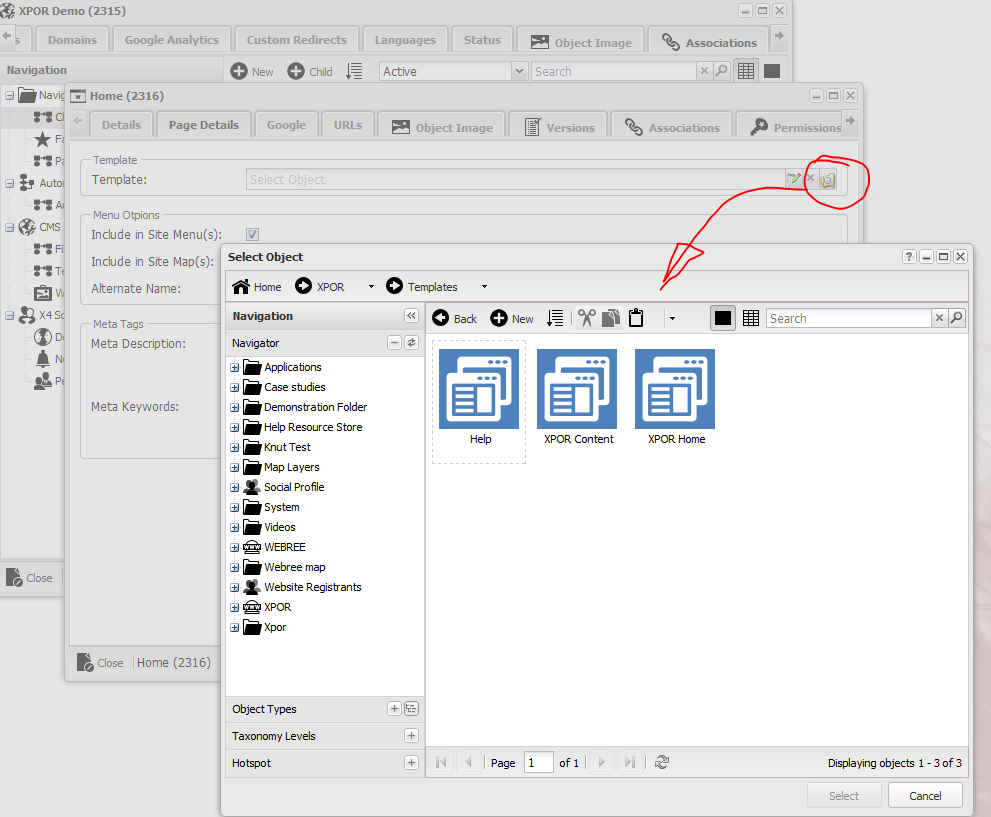Open the Active status dropdown in XPOR Demo
The height and width of the screenshot is (817, 991).
[519, 71]
